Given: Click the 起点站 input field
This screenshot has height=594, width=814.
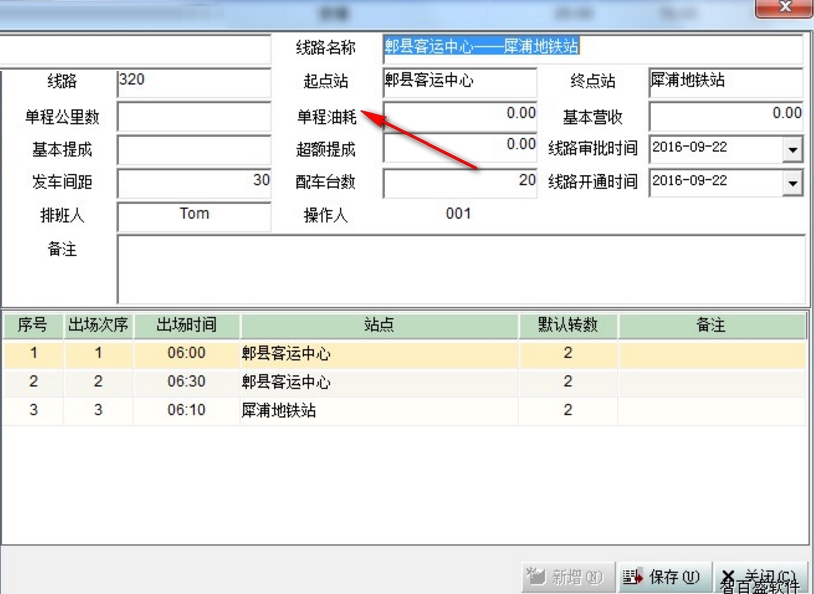Looking at the screenshot, I should tap(460, 82).
